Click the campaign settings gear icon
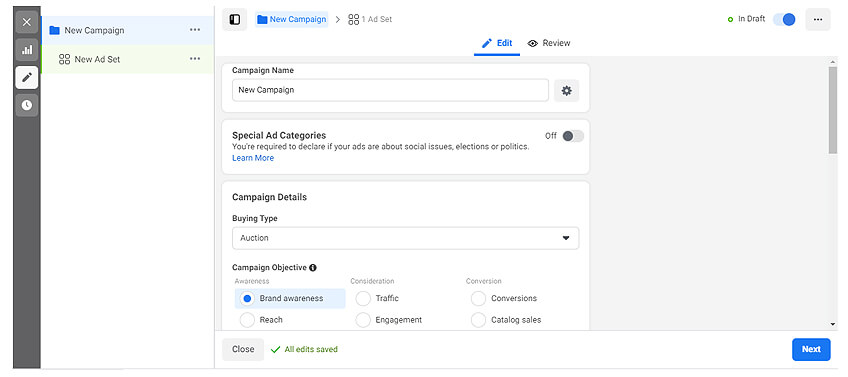The image size is (848, 377). pos(566,90)
